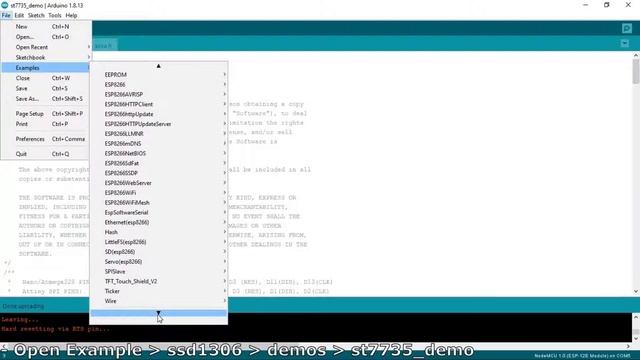Open the Serial Monitor icon
The image size is (640, 360).
(x=627, y=28)
